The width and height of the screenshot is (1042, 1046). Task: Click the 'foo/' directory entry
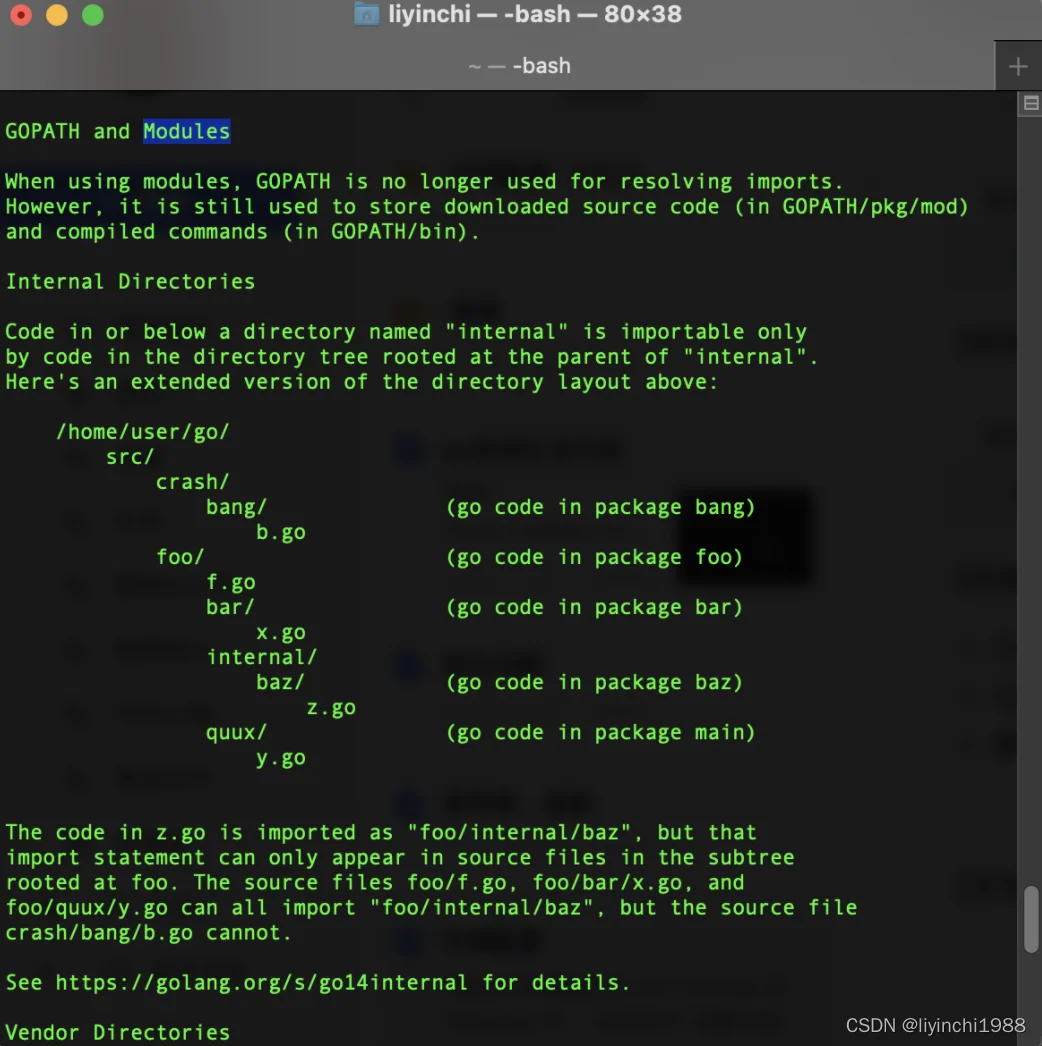coord(180,557)
